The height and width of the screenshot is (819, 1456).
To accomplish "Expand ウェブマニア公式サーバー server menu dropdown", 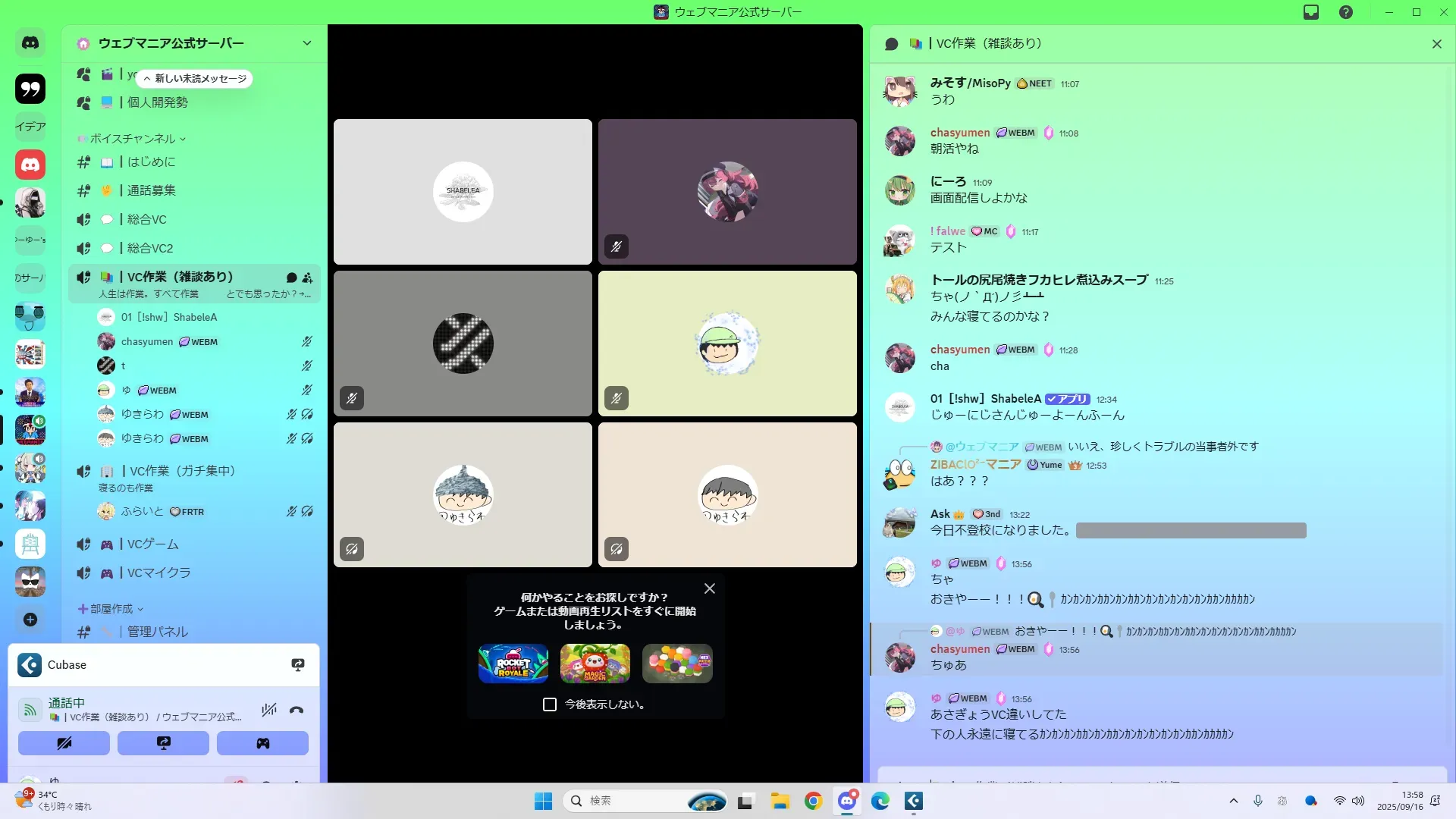I will (306, 43).
